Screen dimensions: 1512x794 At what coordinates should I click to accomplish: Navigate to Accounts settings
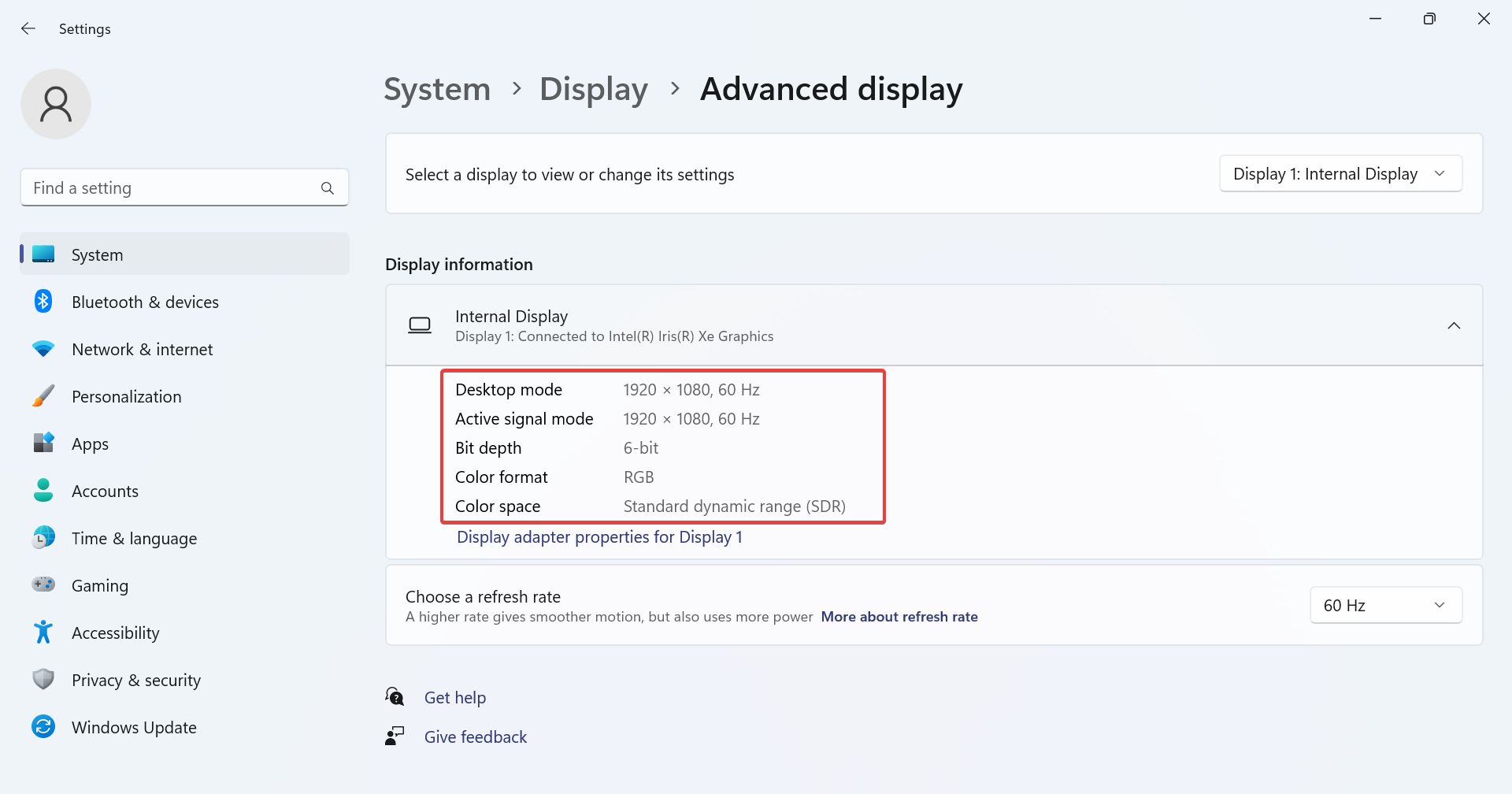(x=184, y=491)
